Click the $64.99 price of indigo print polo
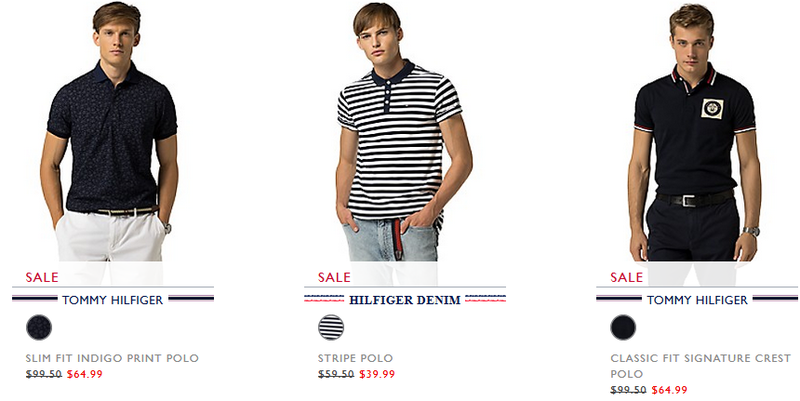The image size is (800, 401). [85, 374]
